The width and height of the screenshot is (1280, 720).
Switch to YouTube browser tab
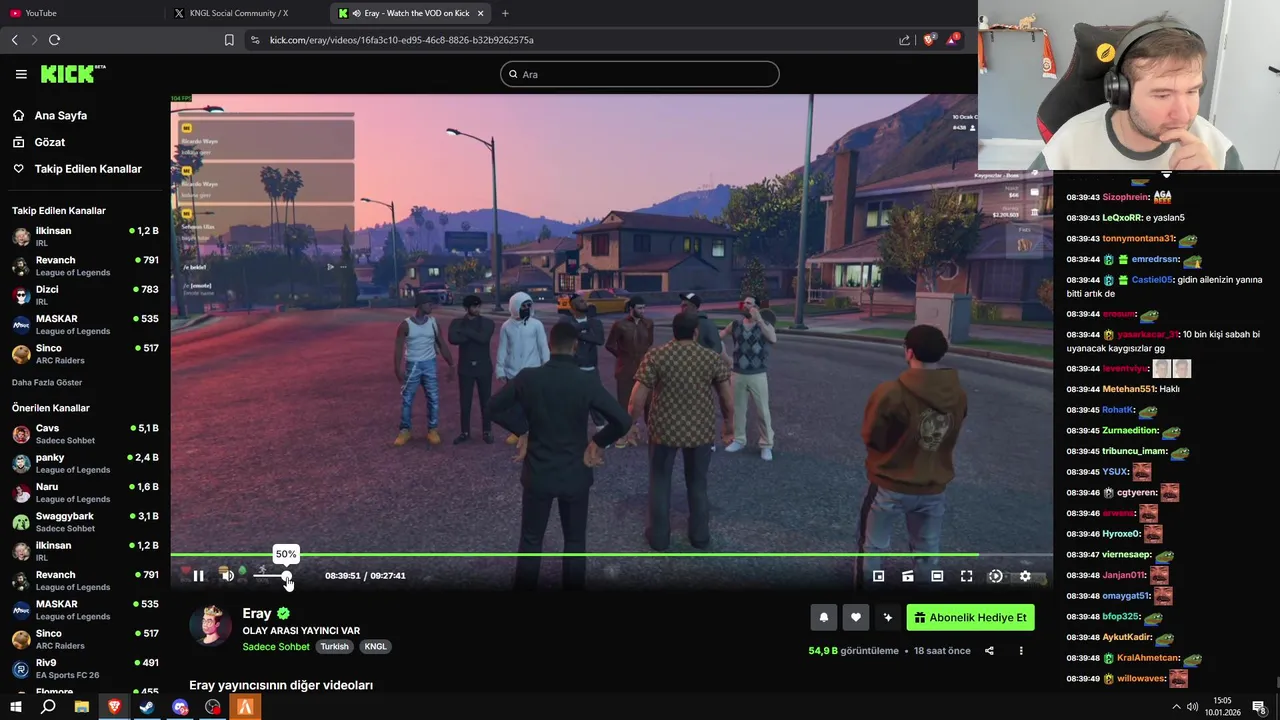(x=82, y=13)
